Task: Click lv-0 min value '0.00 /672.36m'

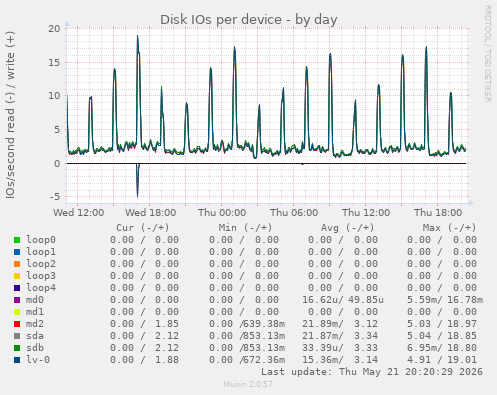Action: (x=247, y=360)
